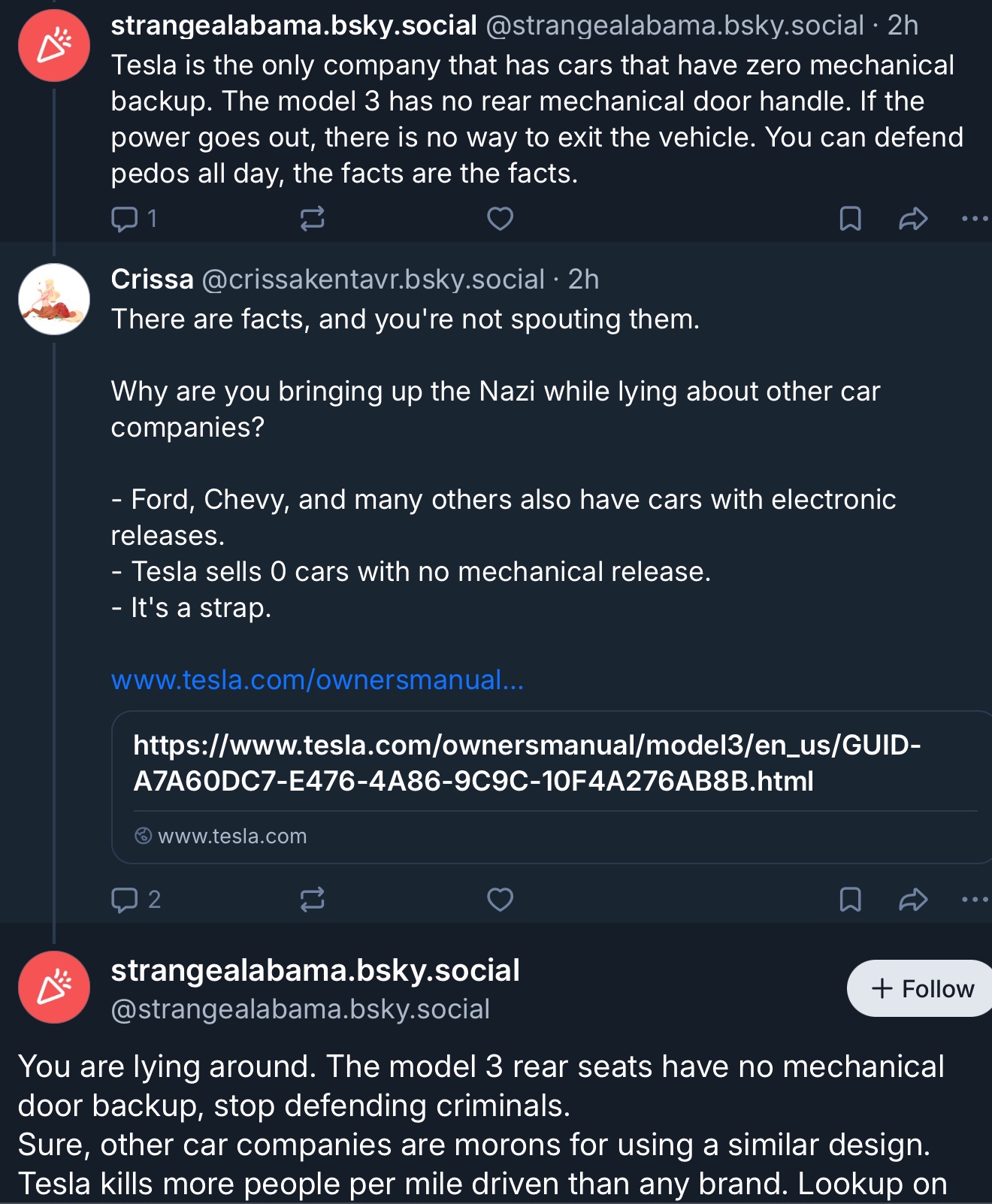Viewport: 992px width, 1204px height.
Task: Open more options on strangealabama's first post
Action: pos(975,219)
